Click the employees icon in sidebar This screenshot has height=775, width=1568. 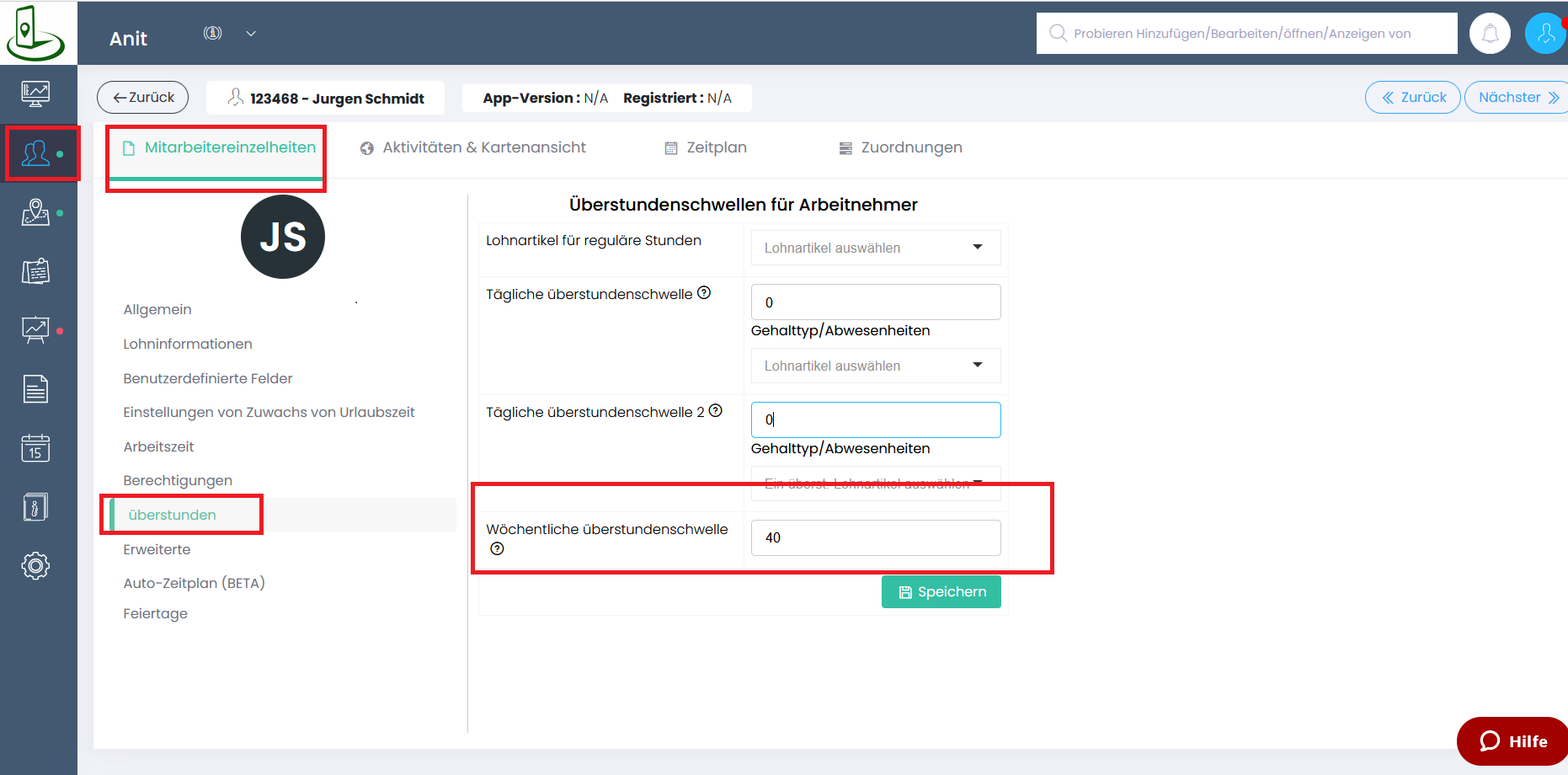(35, 153)
